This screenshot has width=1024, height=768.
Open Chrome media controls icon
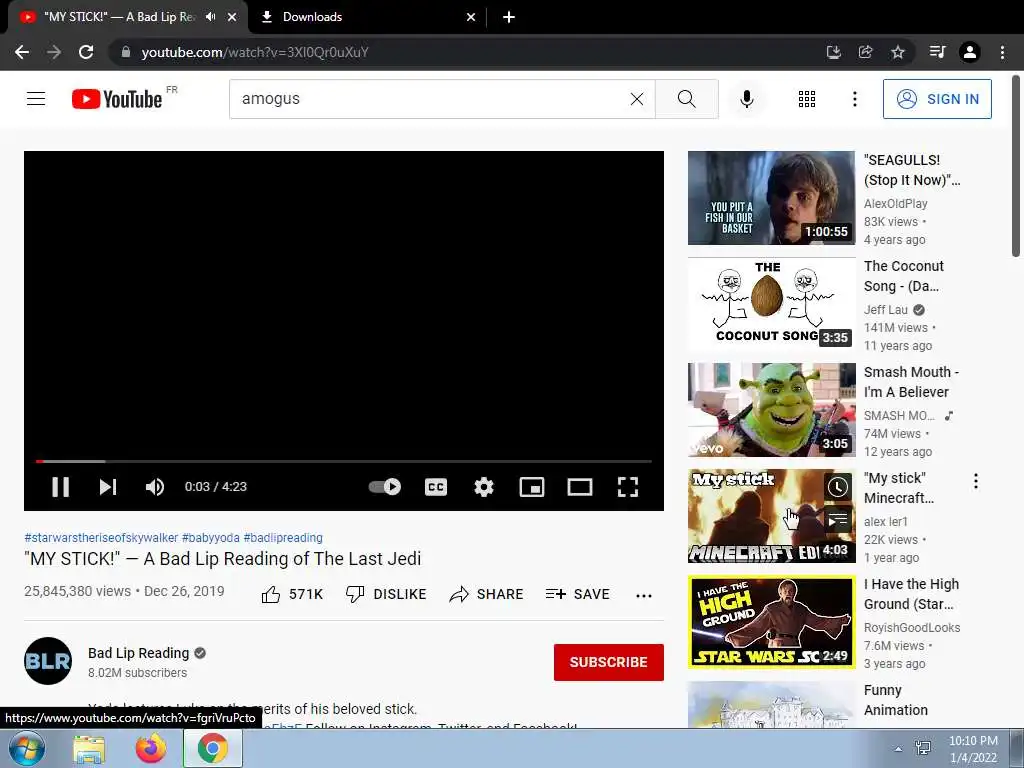coord(937,52)
